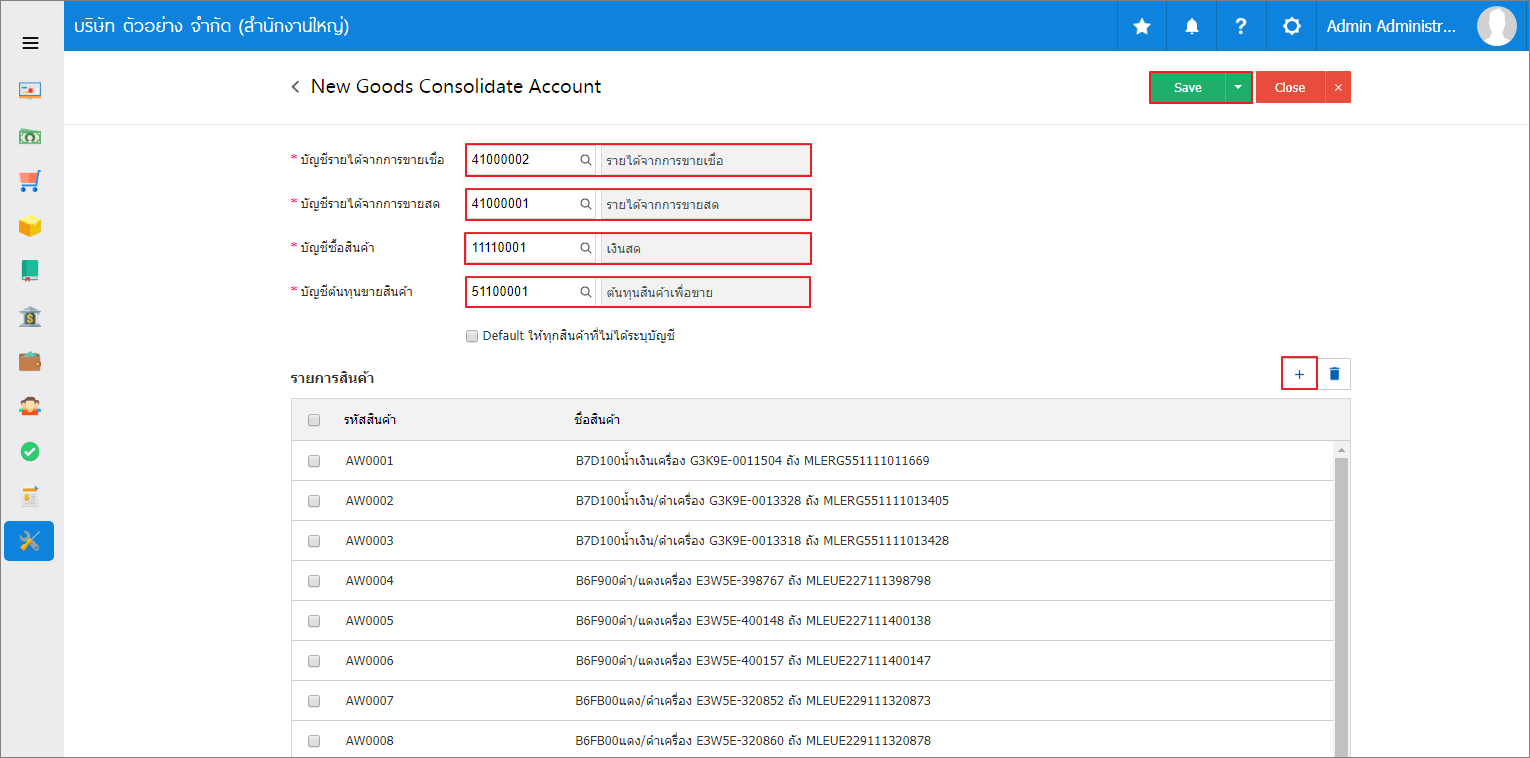Expand the Save button dropdown arrow
This screenshot has width=1530, height=758.
click(1238, 87)
